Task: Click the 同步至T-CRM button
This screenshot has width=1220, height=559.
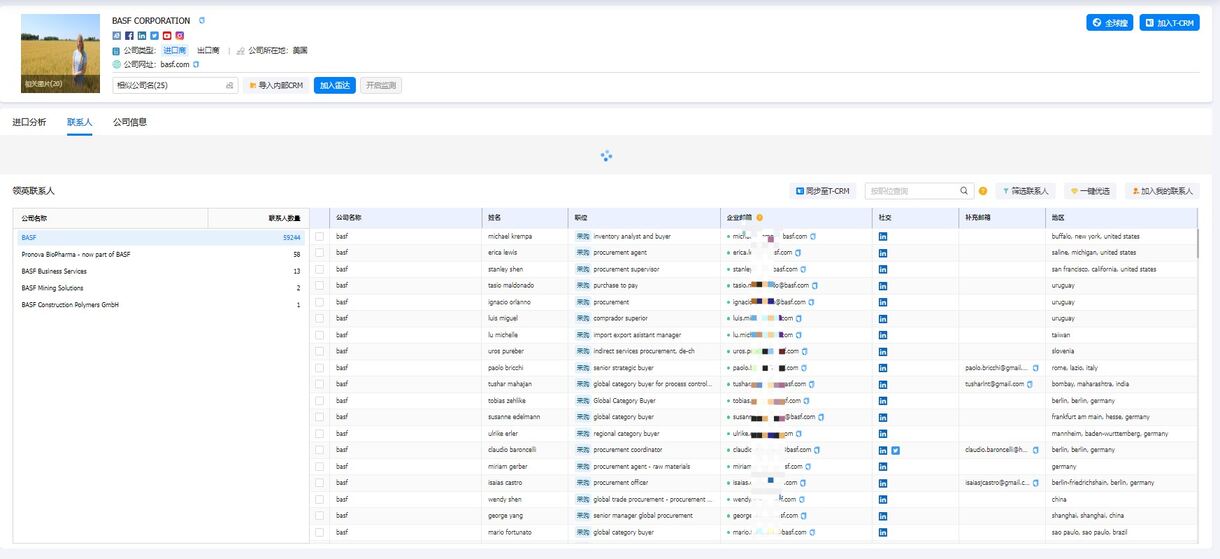Action: [823, 191]
